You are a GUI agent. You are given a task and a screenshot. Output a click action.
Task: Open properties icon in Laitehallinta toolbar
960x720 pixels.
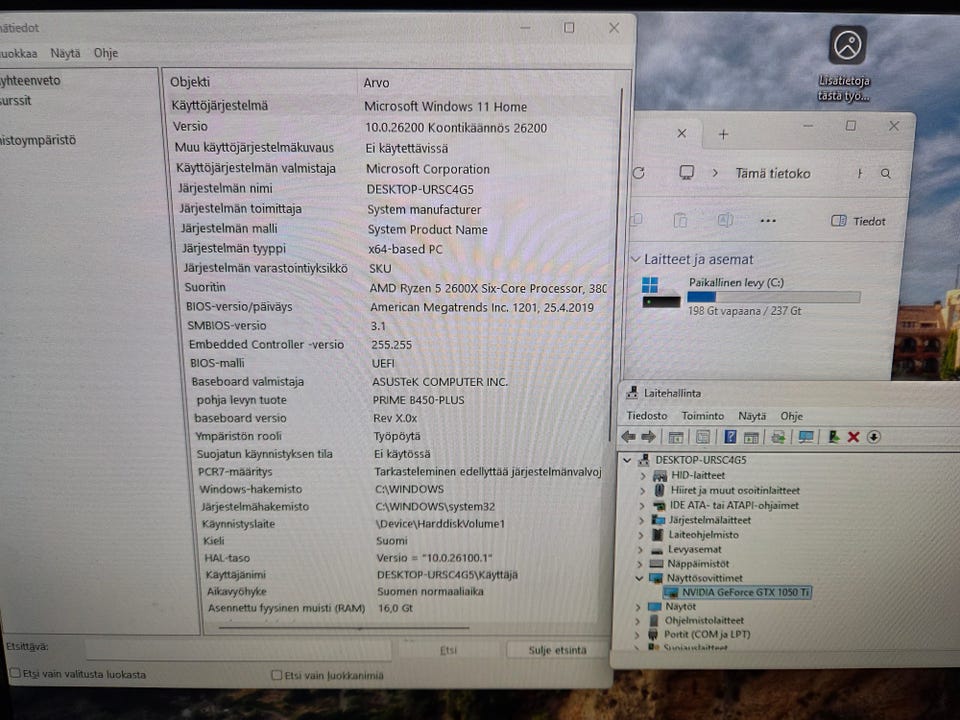click(x=703, y=437)
